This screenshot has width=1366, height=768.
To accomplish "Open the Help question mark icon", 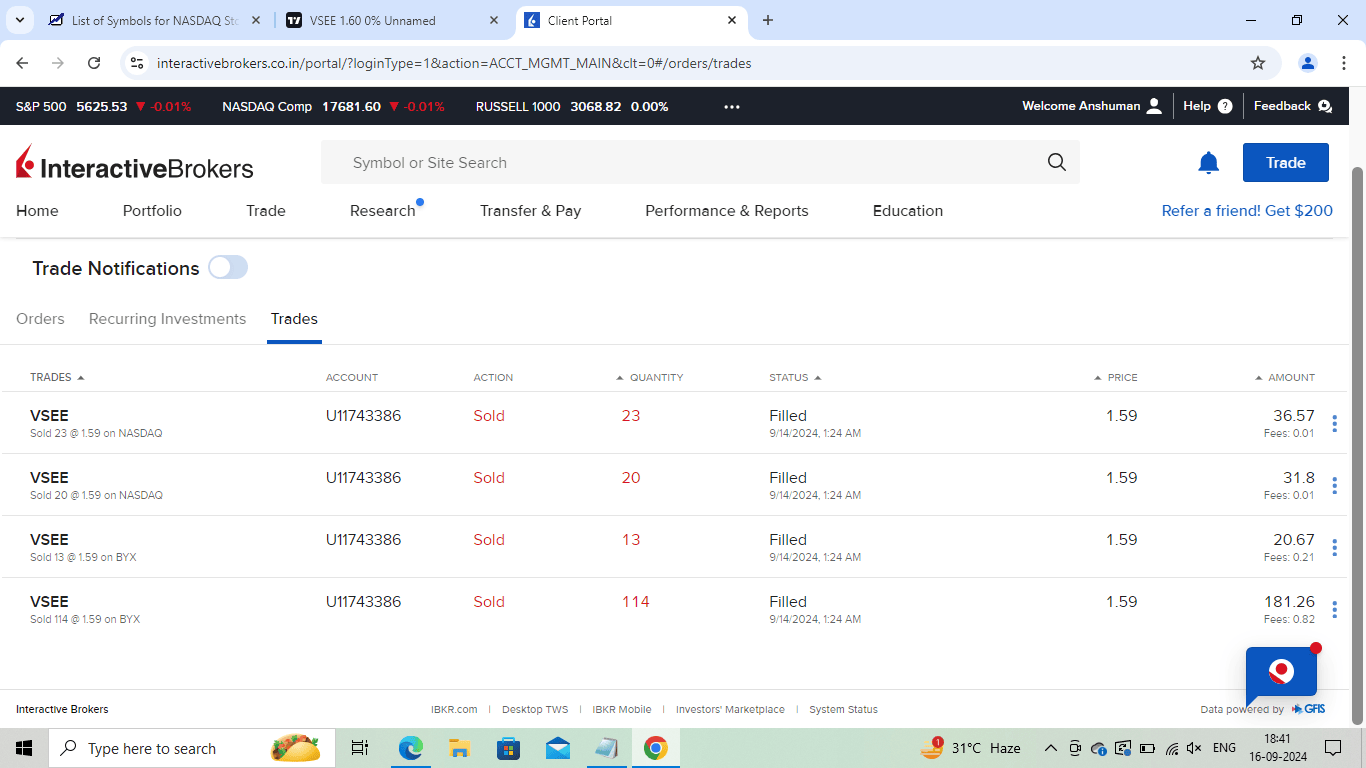I will [x=1225, y=106].
